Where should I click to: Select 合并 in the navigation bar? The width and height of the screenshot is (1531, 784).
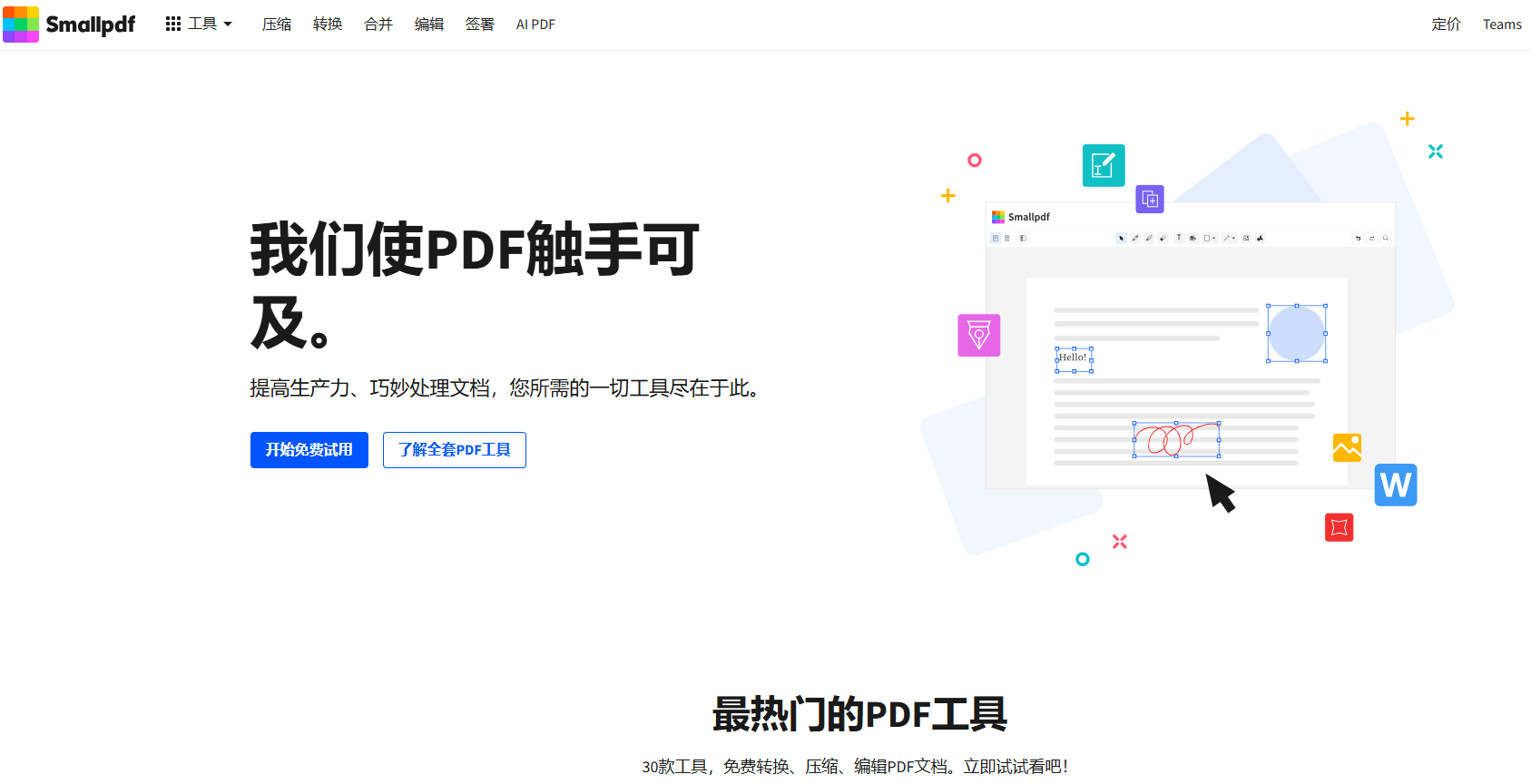(x=378, y=24)
